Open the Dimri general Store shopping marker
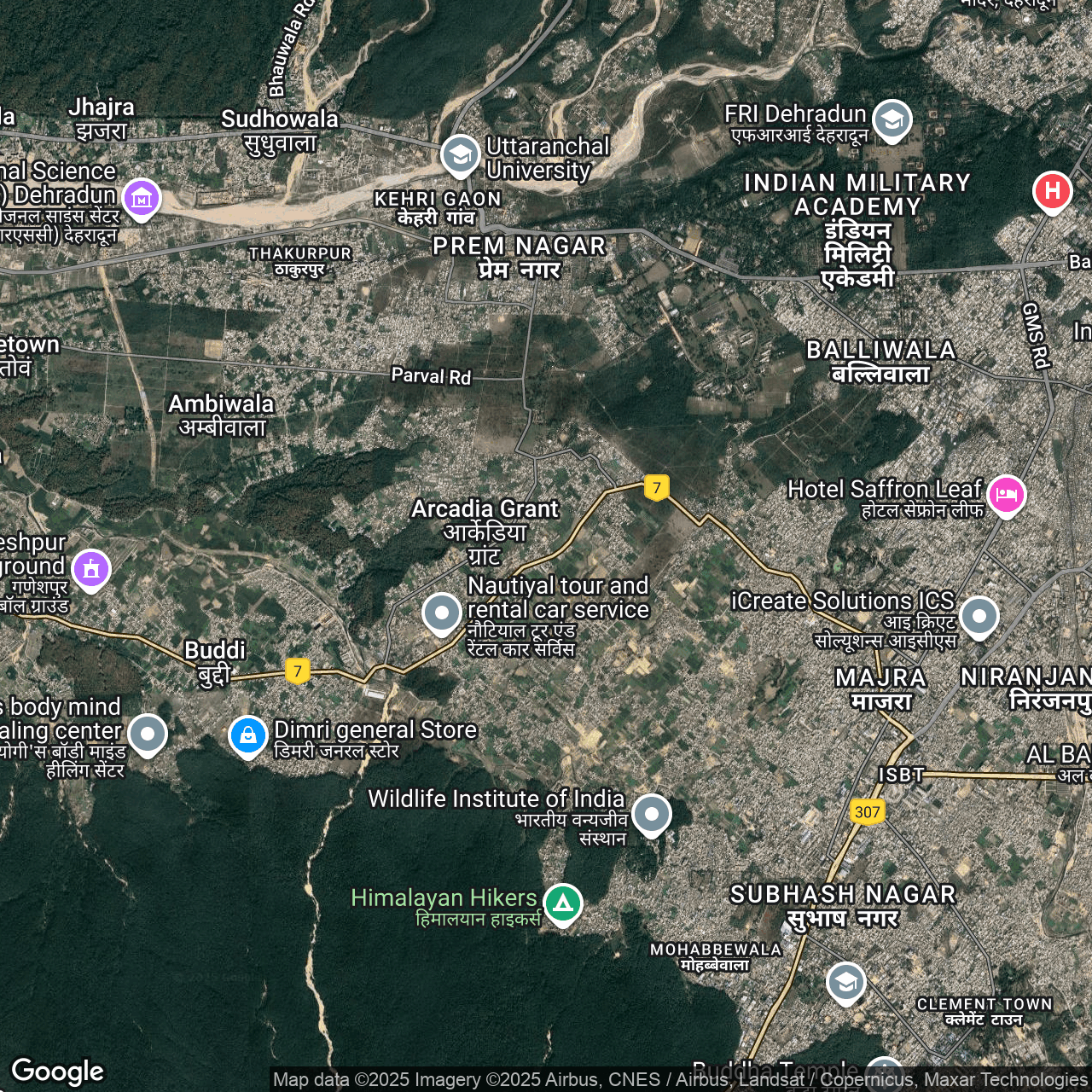The height and width of the screenshot is (1092, 1092). click(248, 735)
